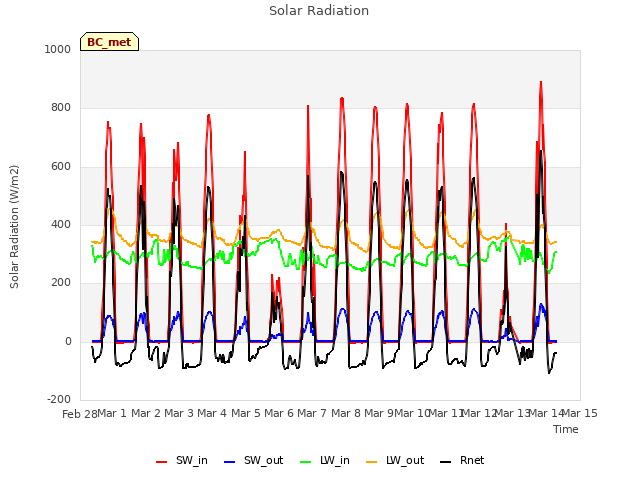Click the -200 y-axis tick label
Viewport: 640px width, 480px height.
(x=59, y=399)
